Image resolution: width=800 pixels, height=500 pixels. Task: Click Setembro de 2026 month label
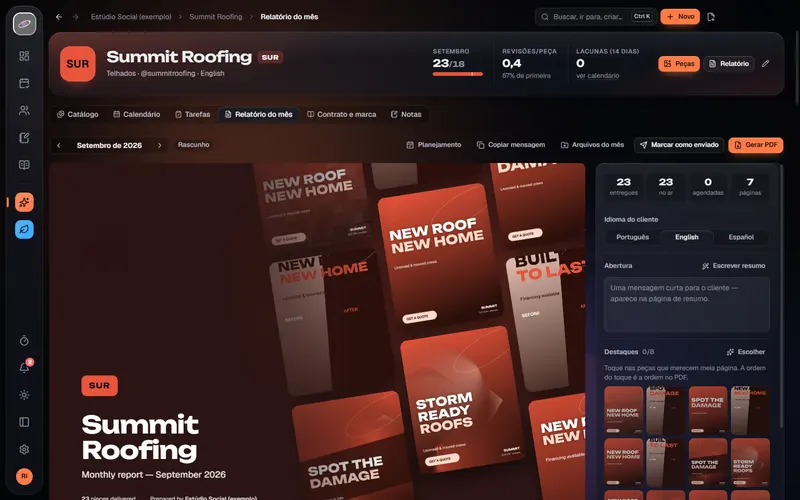tap(109, 145)
